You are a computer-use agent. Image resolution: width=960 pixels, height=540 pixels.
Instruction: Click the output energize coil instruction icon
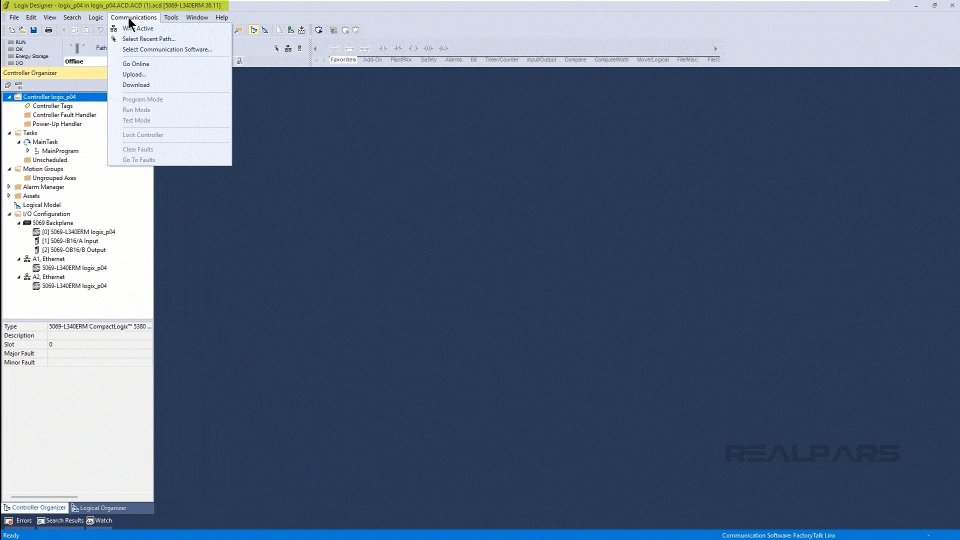[x=413, y=48]
